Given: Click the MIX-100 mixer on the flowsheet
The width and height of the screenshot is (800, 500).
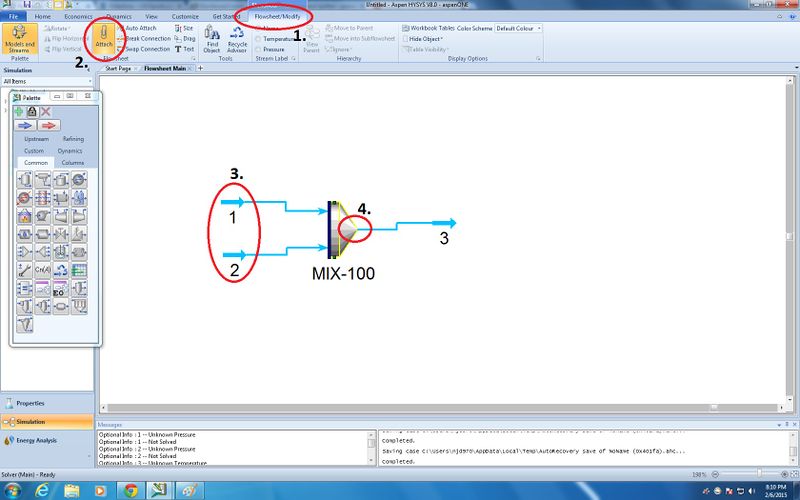Looking at the screenshot, I should [x=342, y=230].
